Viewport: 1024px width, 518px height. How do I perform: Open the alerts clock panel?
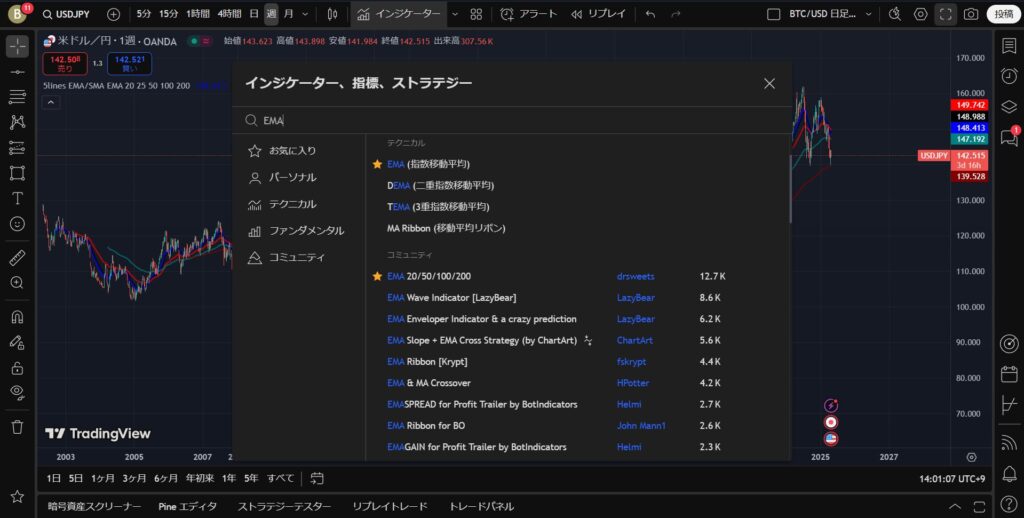click(1009, 76)
